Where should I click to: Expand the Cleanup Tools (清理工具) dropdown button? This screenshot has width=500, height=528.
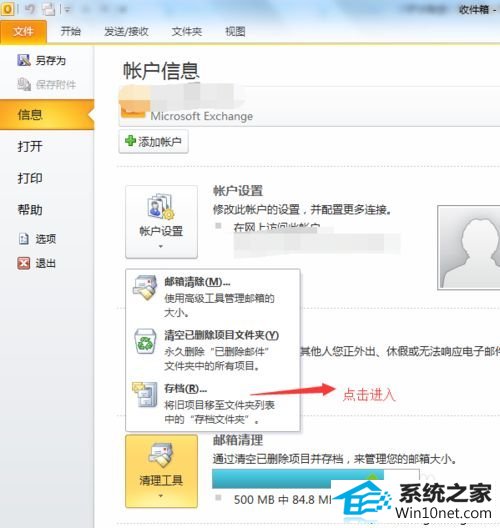coord(161,471)
